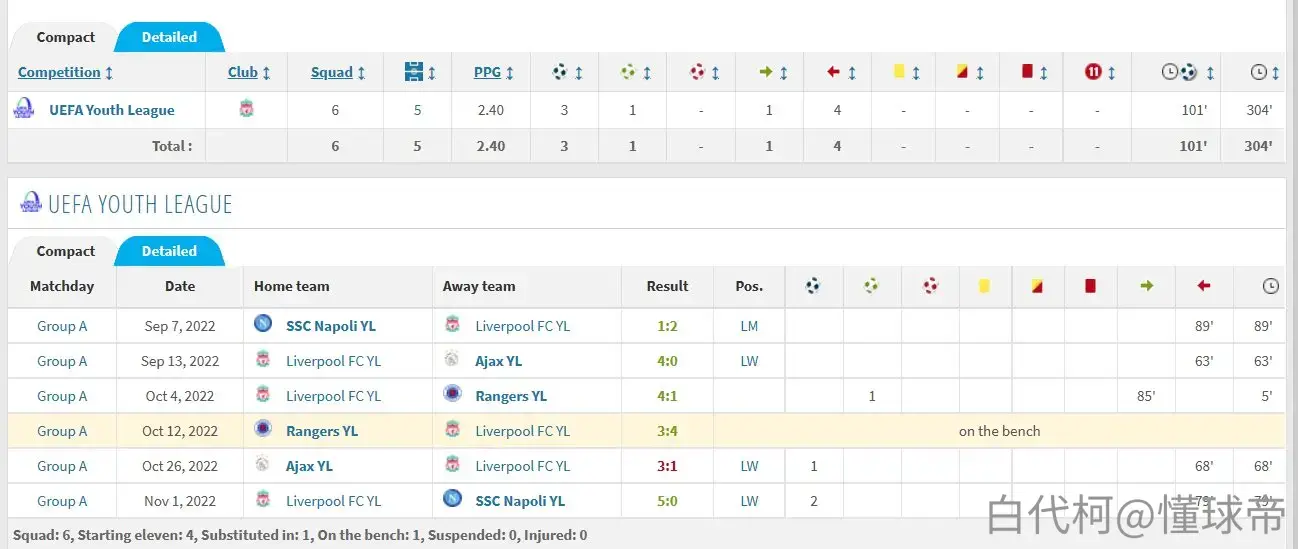
Task: Click Liverpool club crest in summary row
Action: pyautogui.click(x=247, y=109)
